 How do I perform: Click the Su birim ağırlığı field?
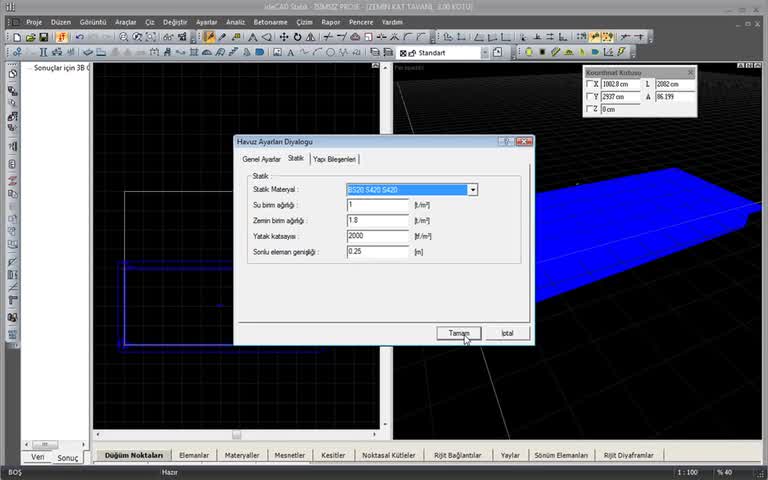click(378, 205)
